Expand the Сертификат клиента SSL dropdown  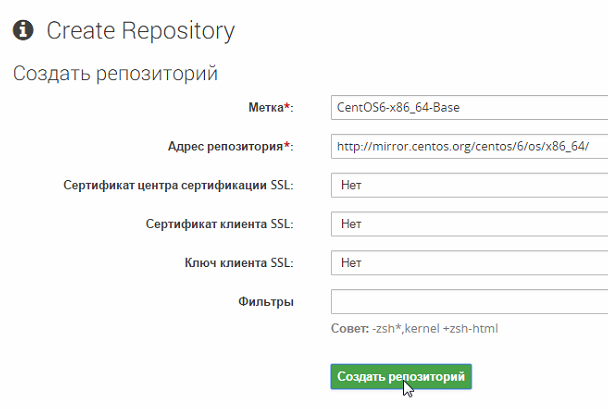click(x=468, y=224)
